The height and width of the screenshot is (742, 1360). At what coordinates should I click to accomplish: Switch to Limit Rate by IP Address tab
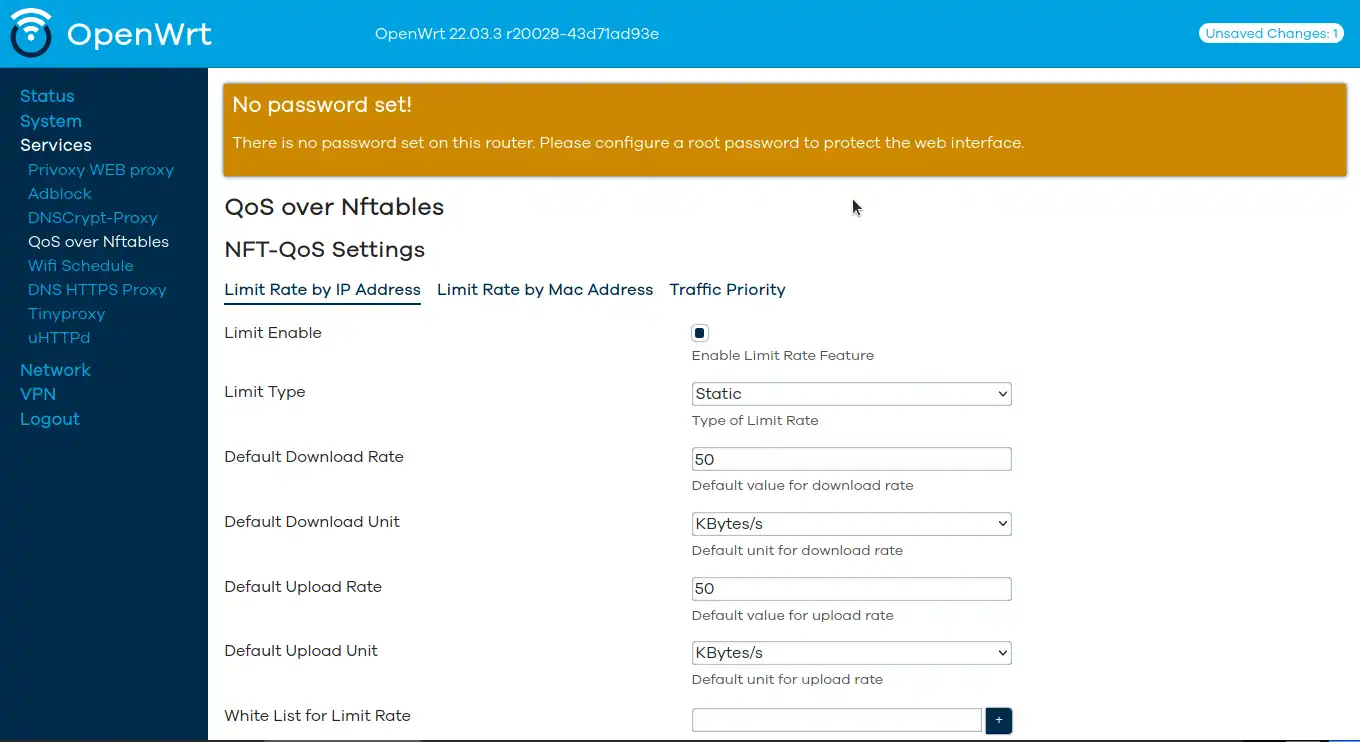(x=322, y=290)
